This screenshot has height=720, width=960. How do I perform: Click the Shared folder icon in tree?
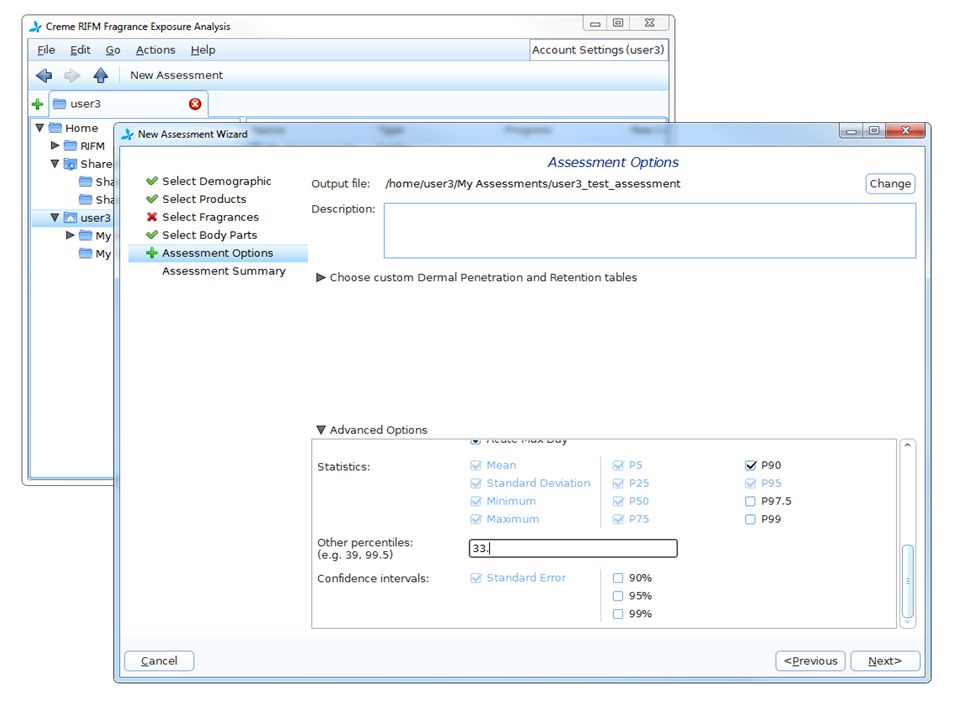tap(70, 163)
